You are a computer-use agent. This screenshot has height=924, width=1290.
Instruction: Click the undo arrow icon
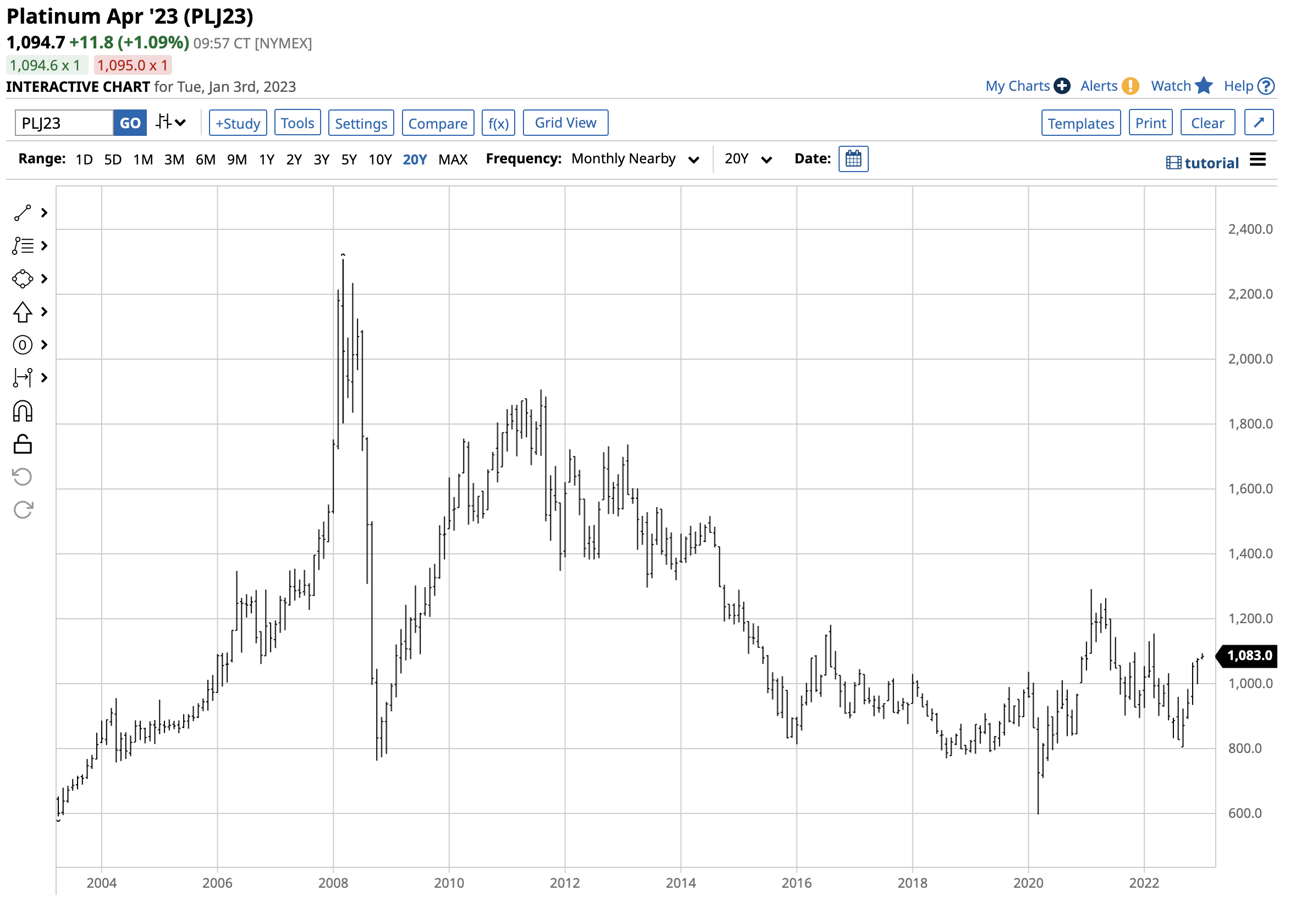coord(23,478)
